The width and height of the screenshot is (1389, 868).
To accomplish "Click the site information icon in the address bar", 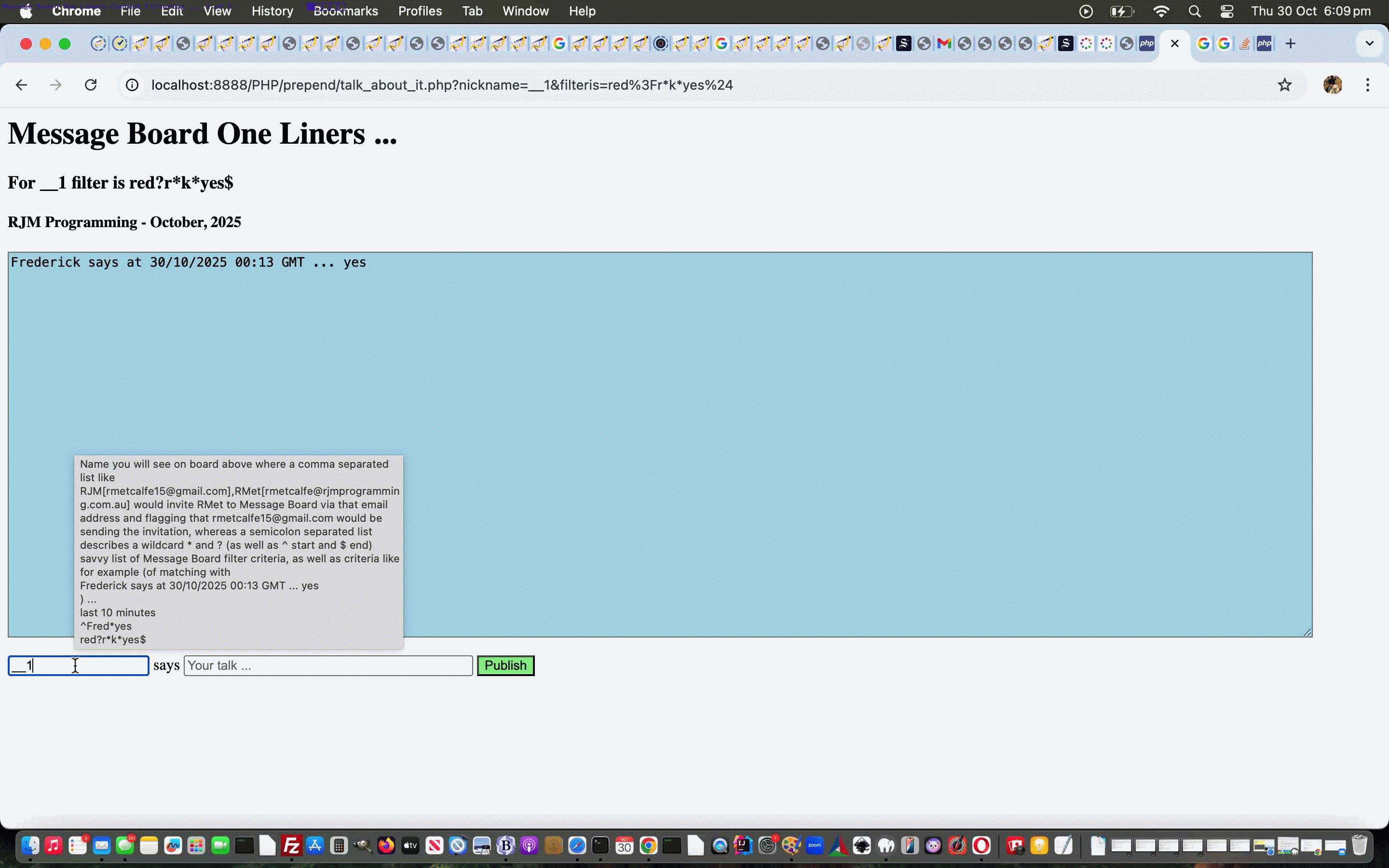I will tap(132, 84).
